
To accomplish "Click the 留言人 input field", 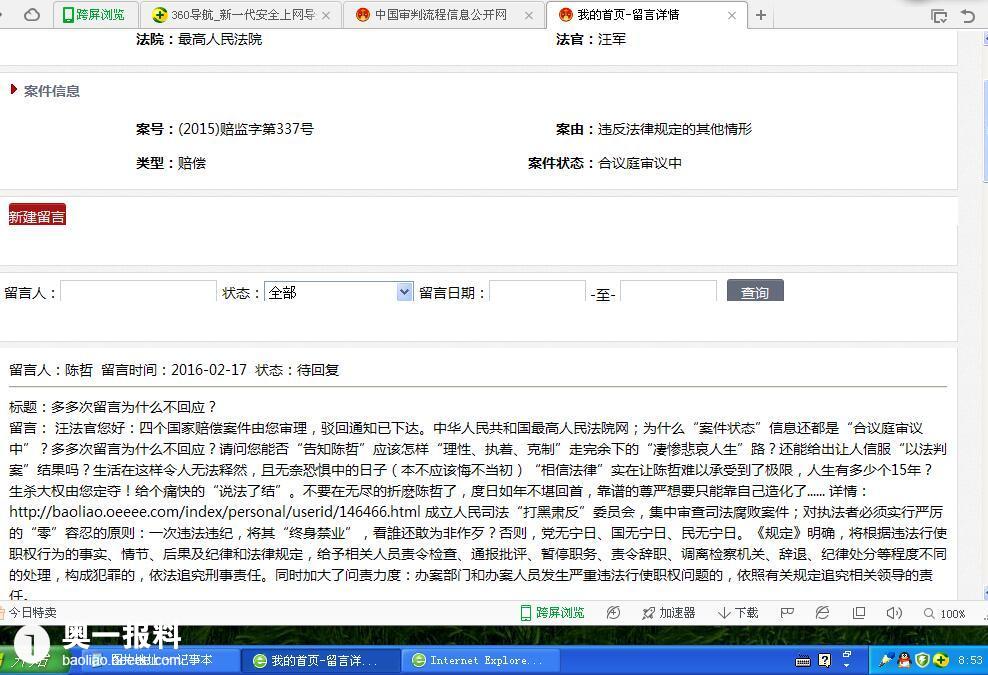I will click(x=137, y=291).
